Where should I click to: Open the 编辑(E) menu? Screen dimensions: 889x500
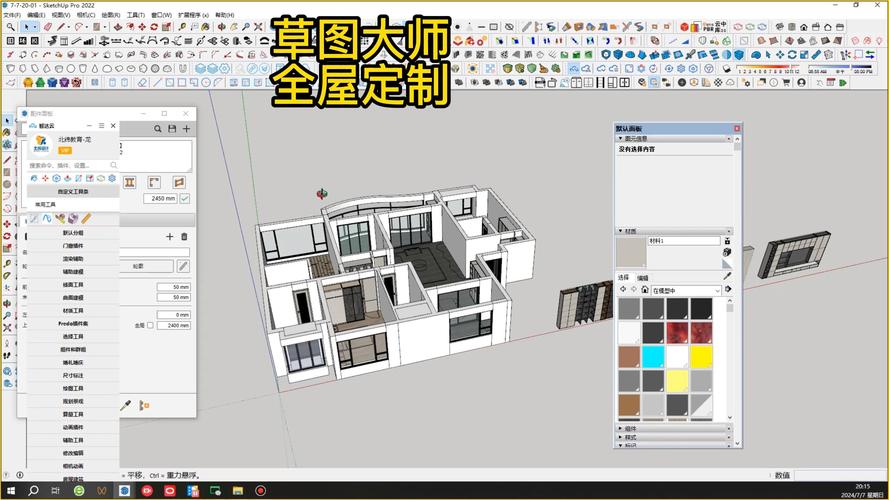pos(36,15)
